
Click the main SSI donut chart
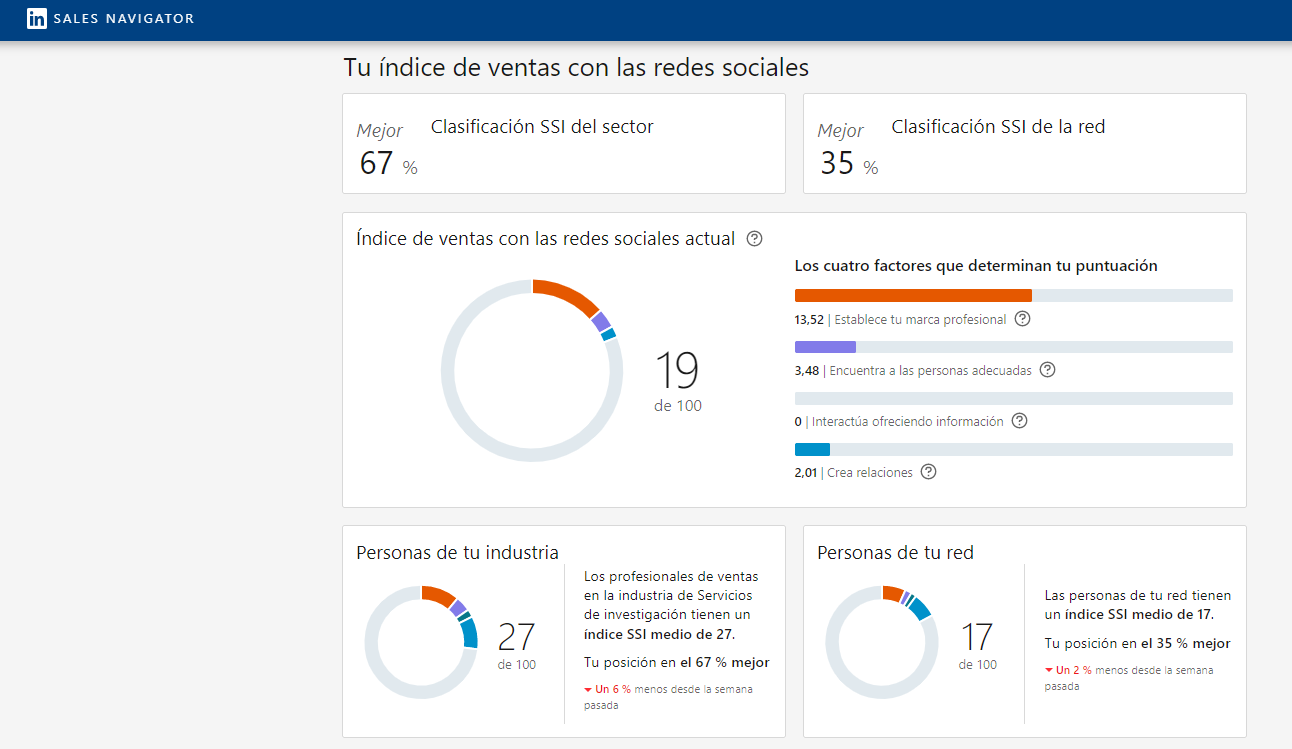531,371
